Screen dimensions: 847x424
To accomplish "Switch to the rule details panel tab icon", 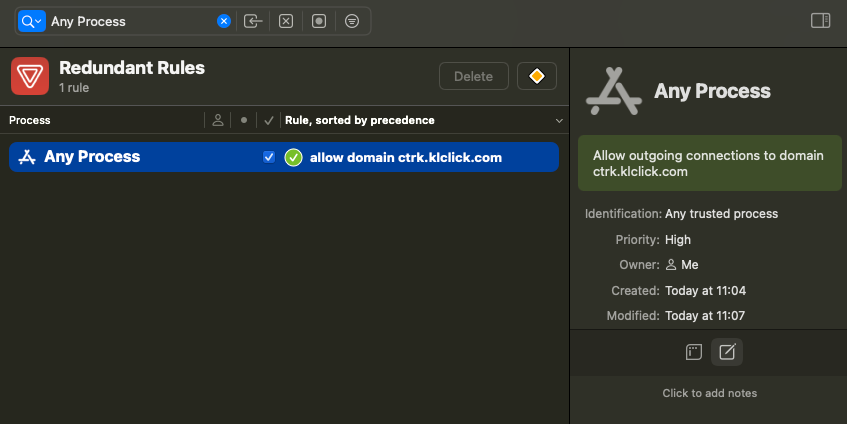I will tap(693, 352).
